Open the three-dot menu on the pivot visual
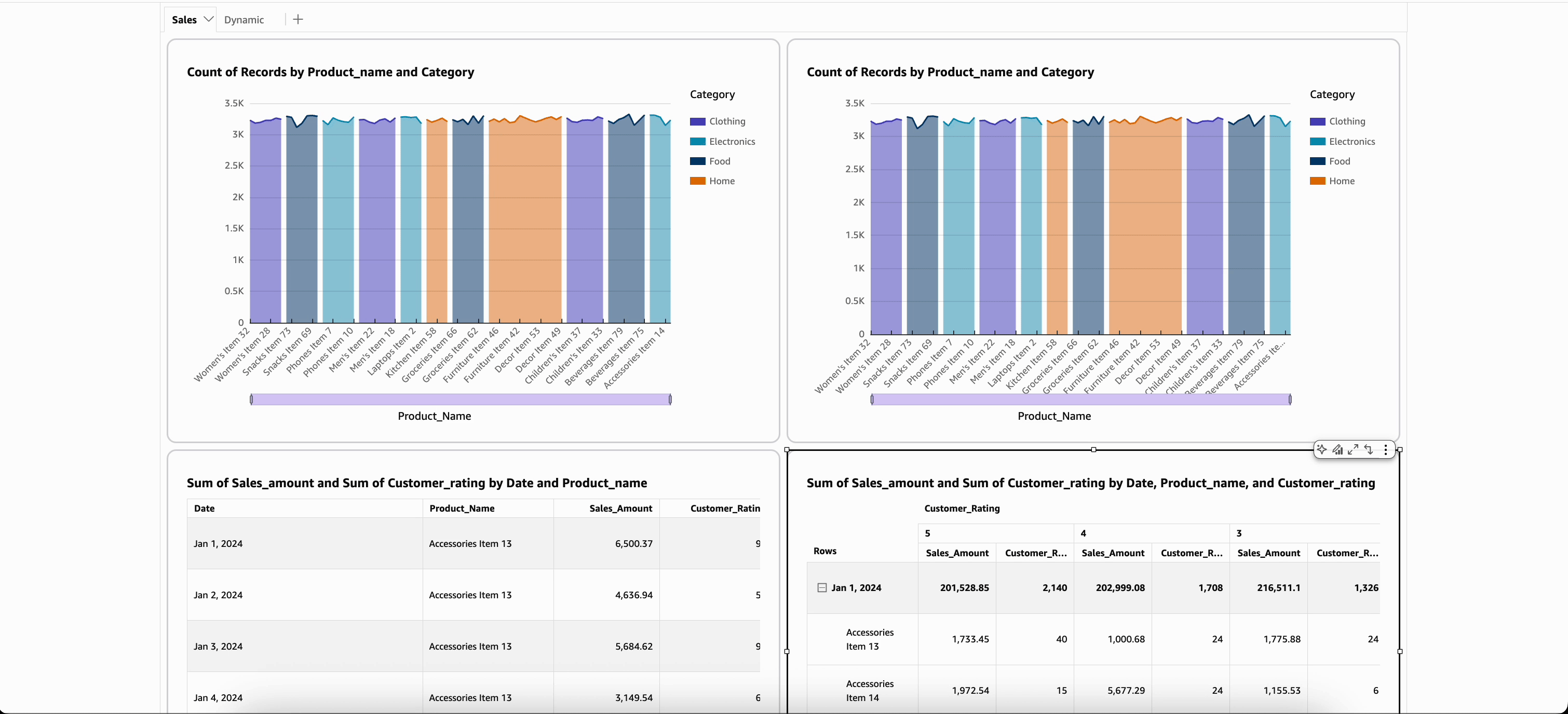 1386,449
